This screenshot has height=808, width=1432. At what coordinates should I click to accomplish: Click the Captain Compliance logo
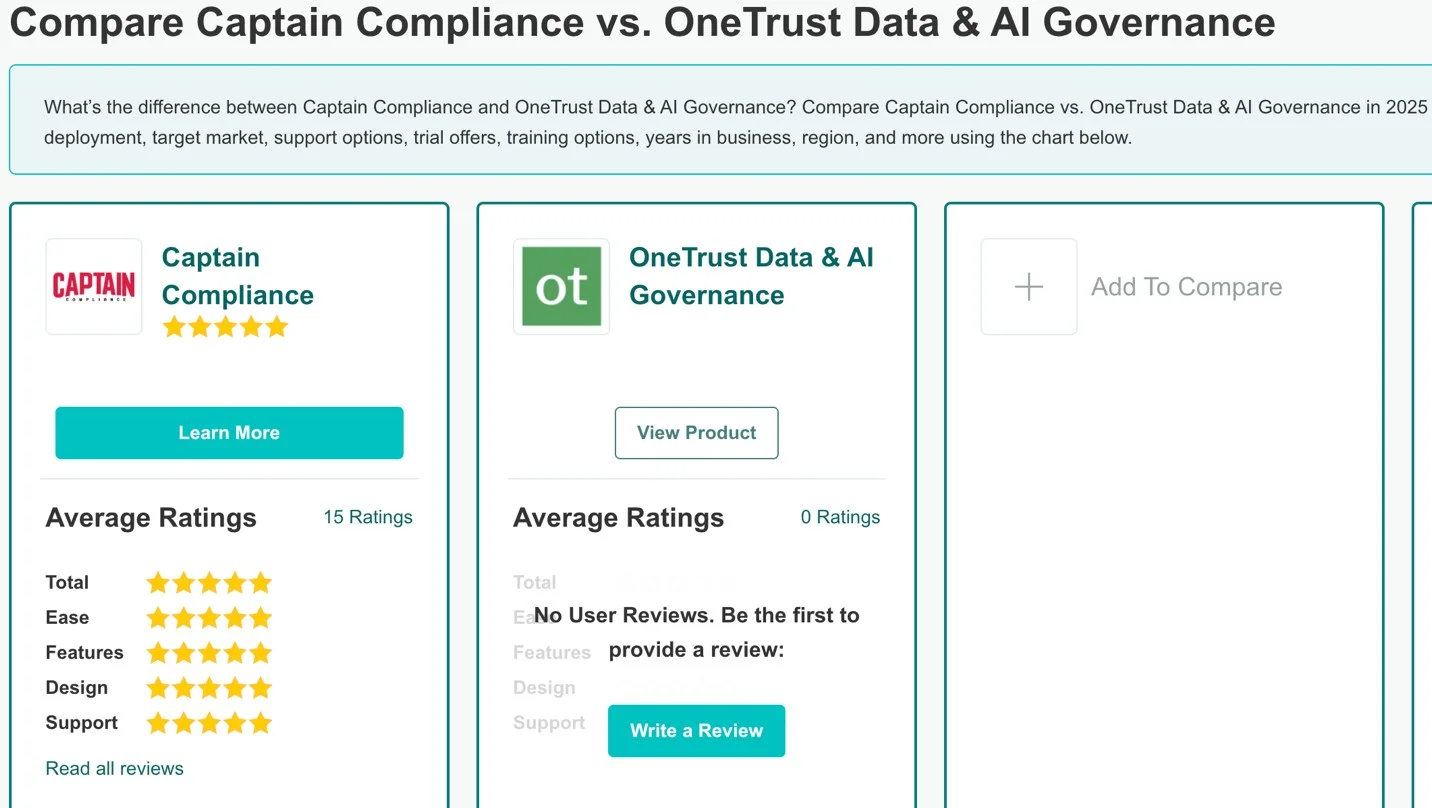coord(93,286)
